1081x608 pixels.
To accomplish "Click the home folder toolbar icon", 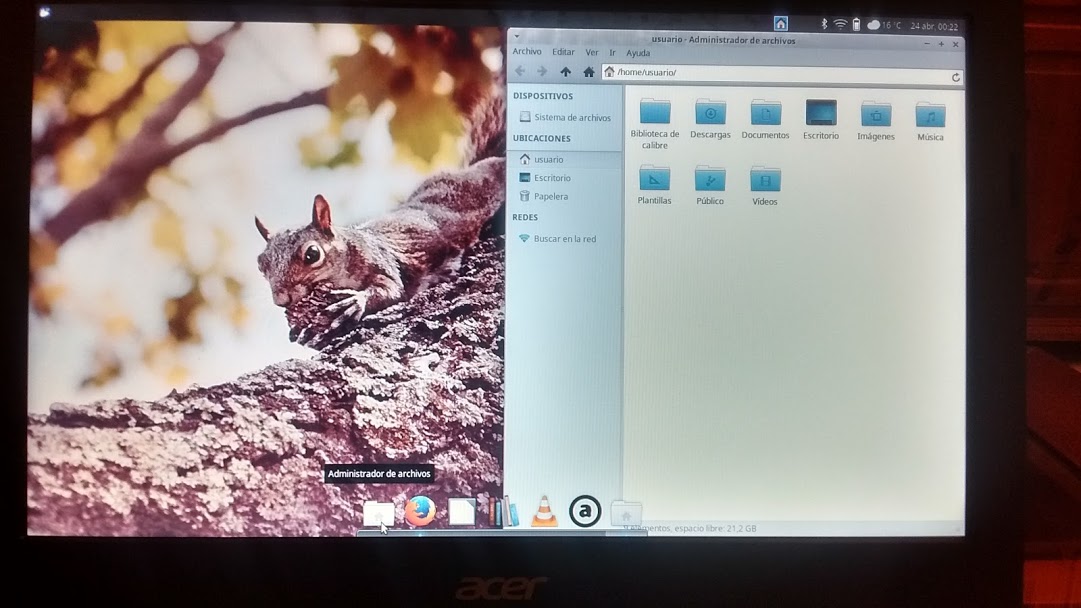I will 588,72.
